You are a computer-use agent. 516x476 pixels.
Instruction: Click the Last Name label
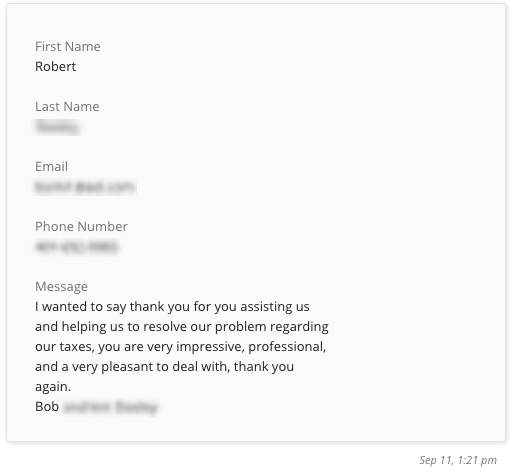(67, 106)
